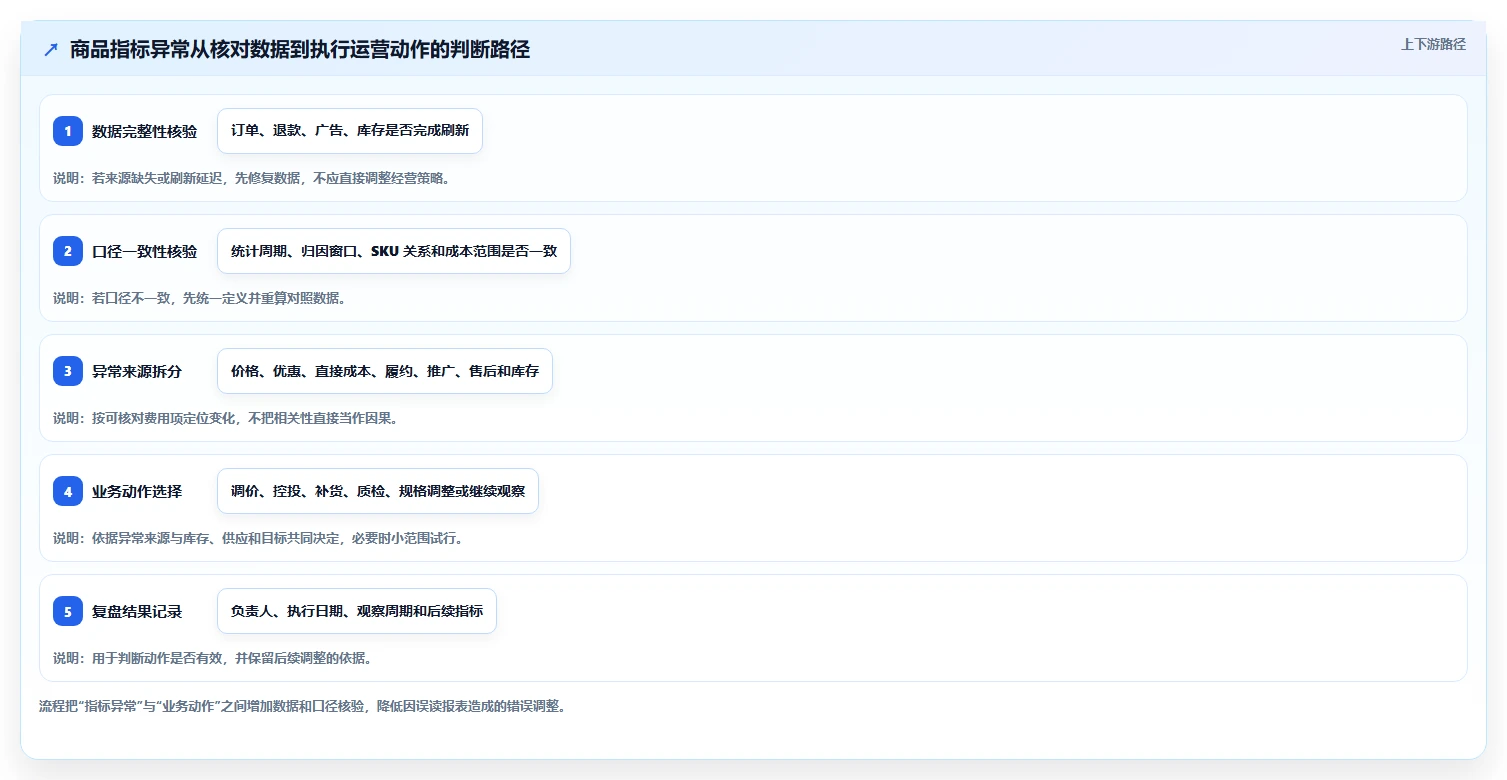Click the note 依据异常来源与库存、供应和目标
1507x780 pixels.
point(258,538)
